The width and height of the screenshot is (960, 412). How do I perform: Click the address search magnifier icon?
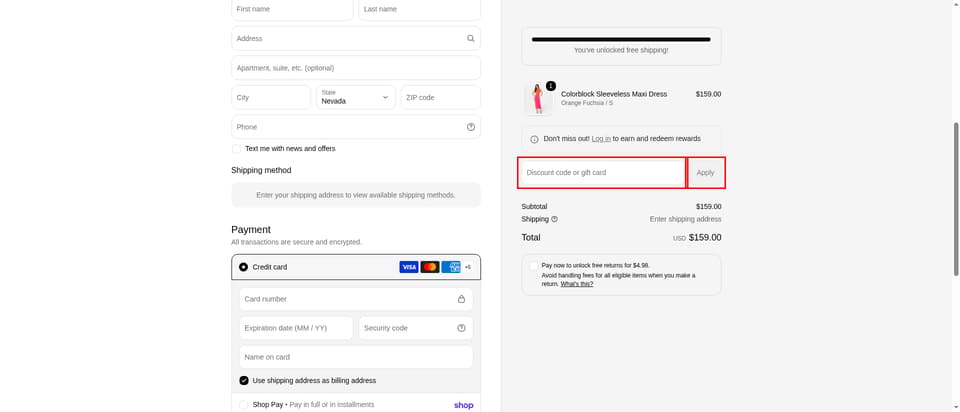pos(470,38)
